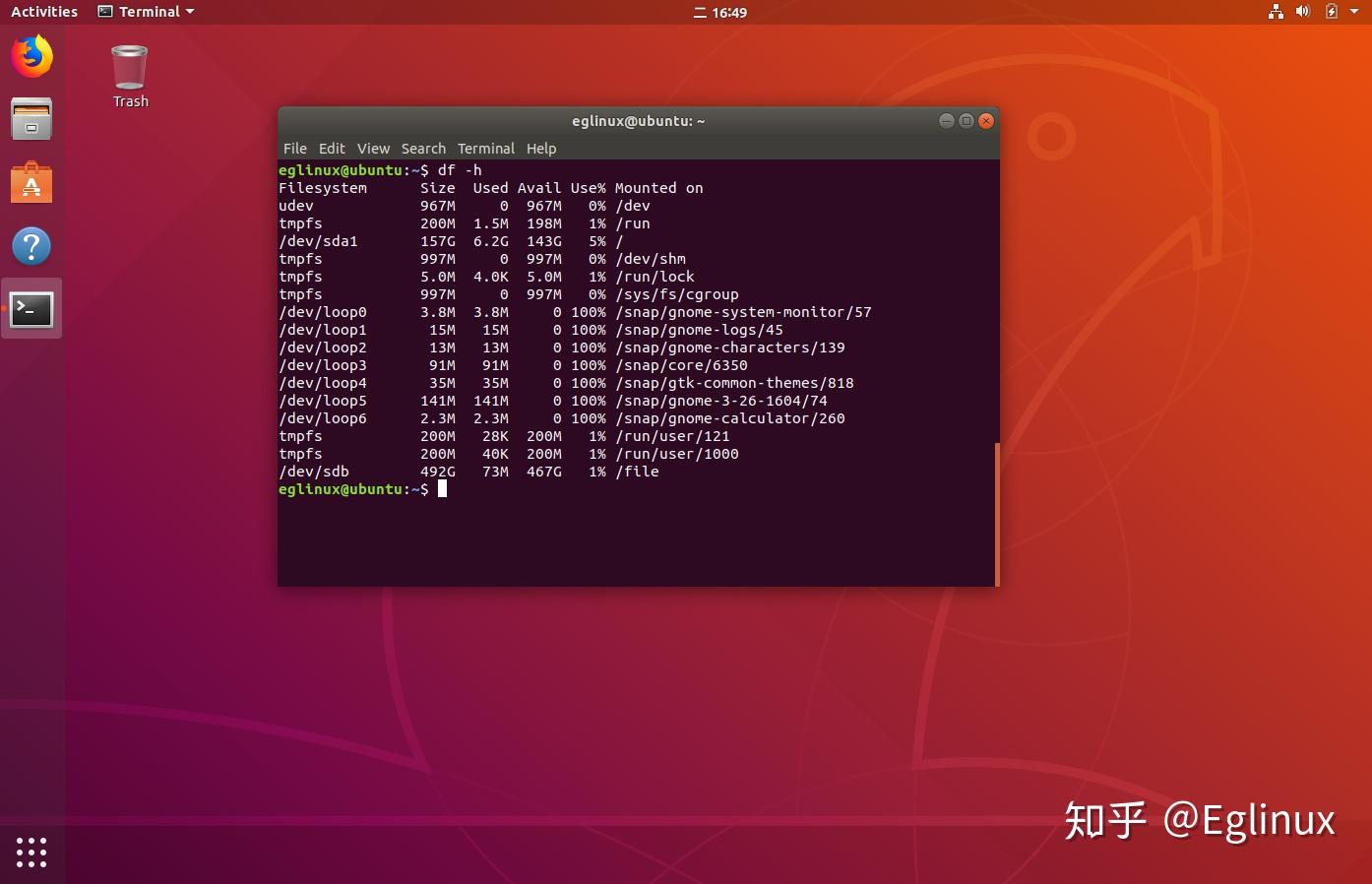Place cursor at the terminal prompt
1372x884 pixels.
tap(442, 489)
